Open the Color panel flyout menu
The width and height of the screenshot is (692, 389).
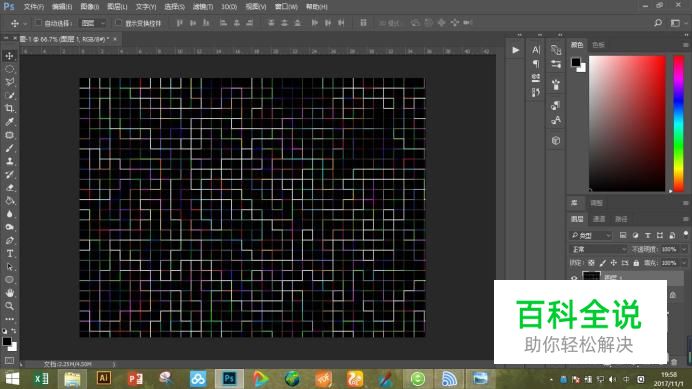click(x=685, y=45)
